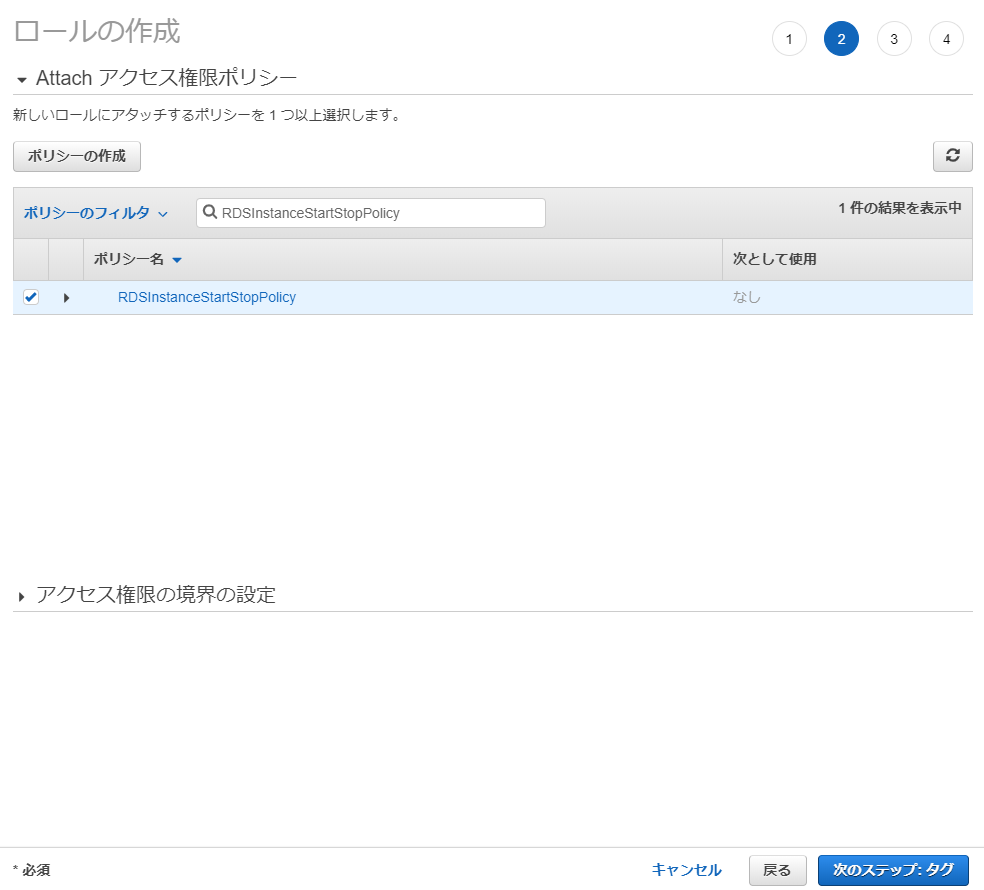Click the キャンセル link

pos(687,870)
